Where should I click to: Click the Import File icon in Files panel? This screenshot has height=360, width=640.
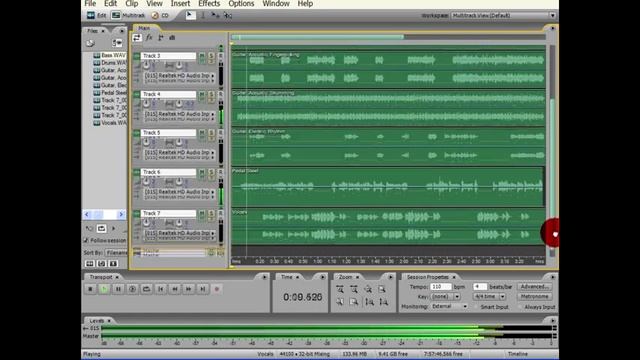point(90,43)
